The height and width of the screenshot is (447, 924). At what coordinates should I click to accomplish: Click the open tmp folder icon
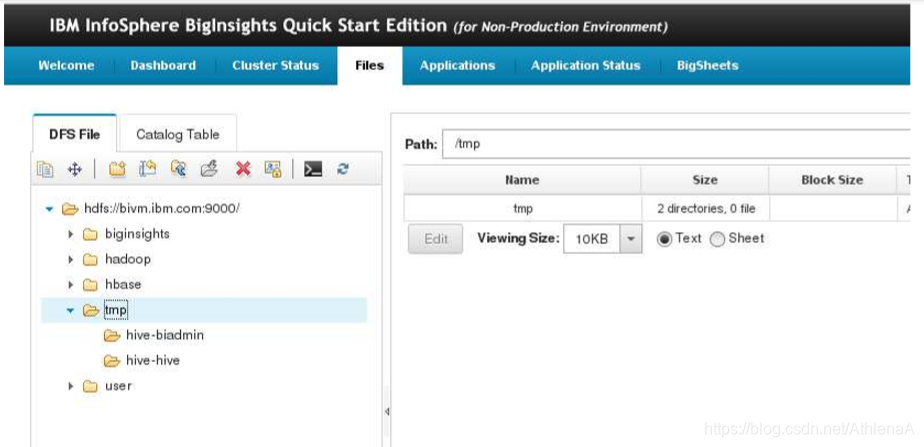click(91, 310)
